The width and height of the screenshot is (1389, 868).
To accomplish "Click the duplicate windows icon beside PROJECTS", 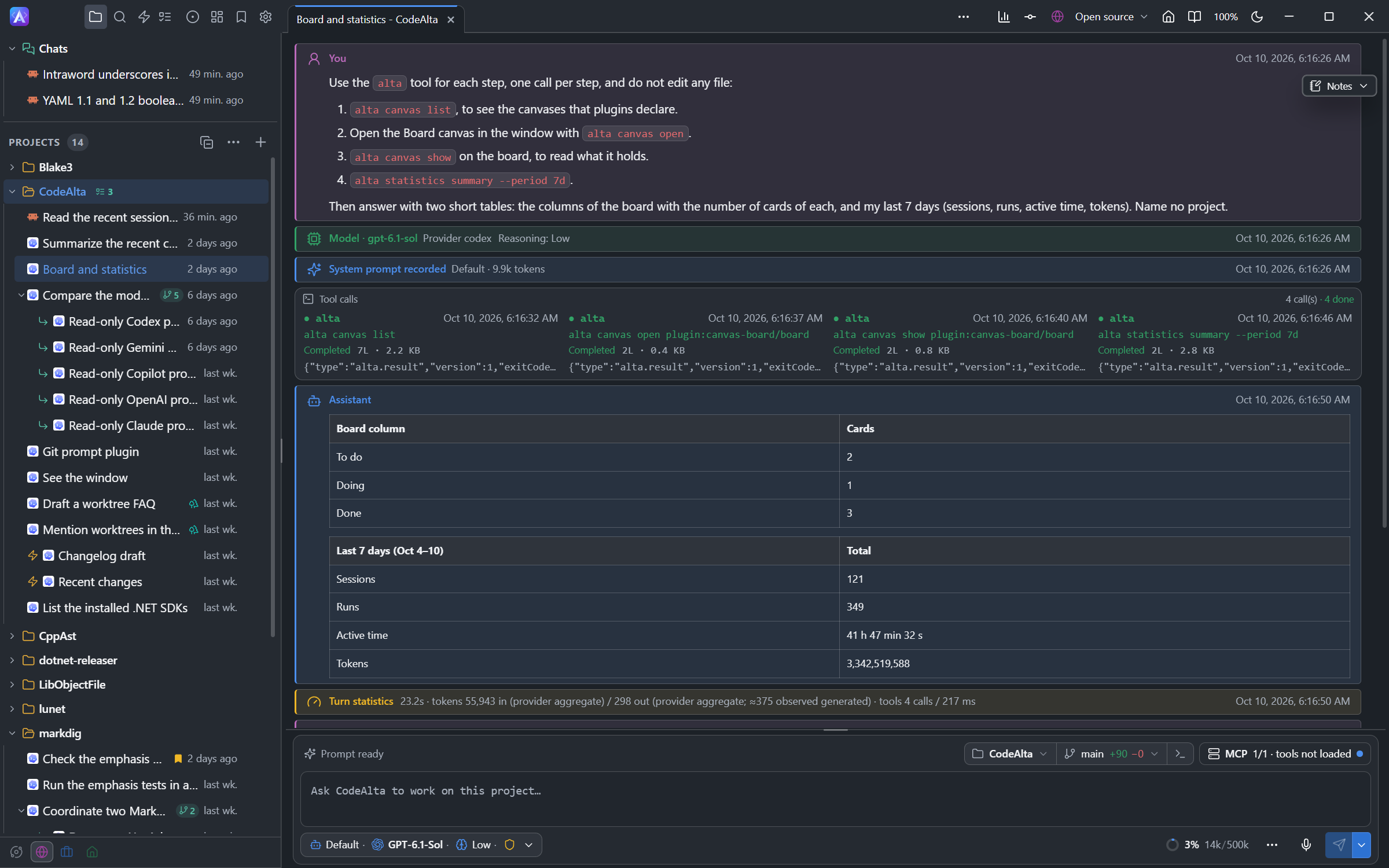I will (x=207, y=142).
